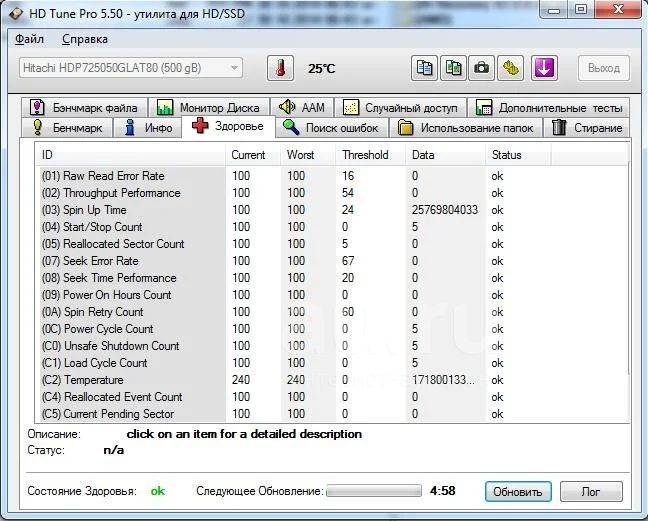This screenshot has width=648, height=521.
Task: Click the Current column header
Action: (x=253, y=155)
